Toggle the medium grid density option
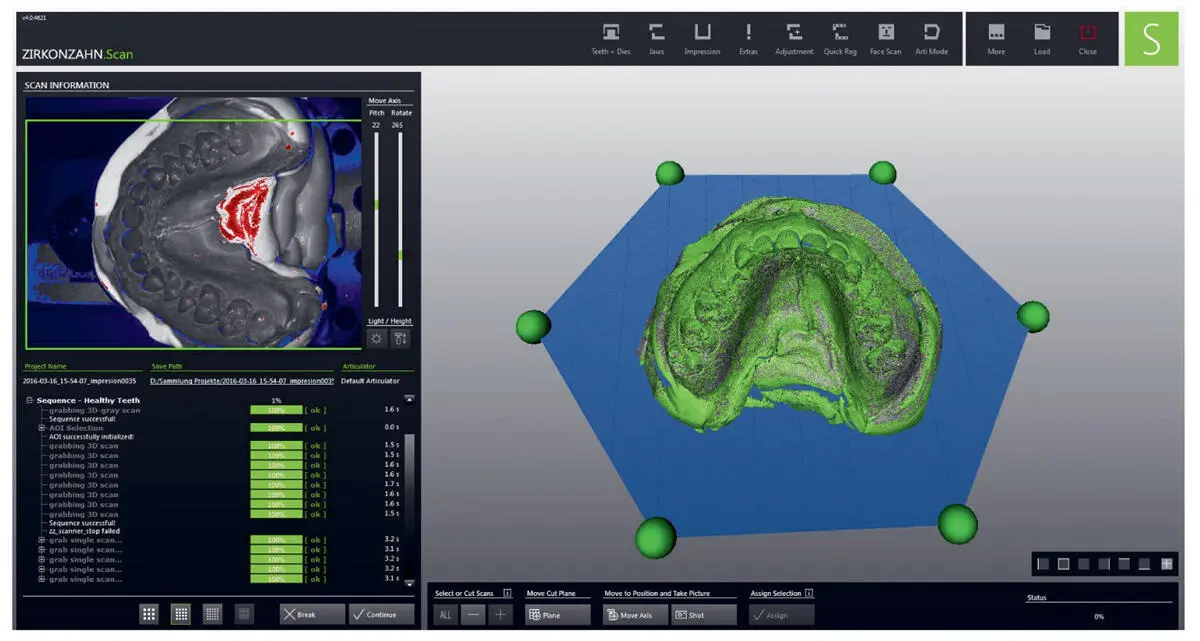The image size is (1200, 641). [x=181, y=614]
